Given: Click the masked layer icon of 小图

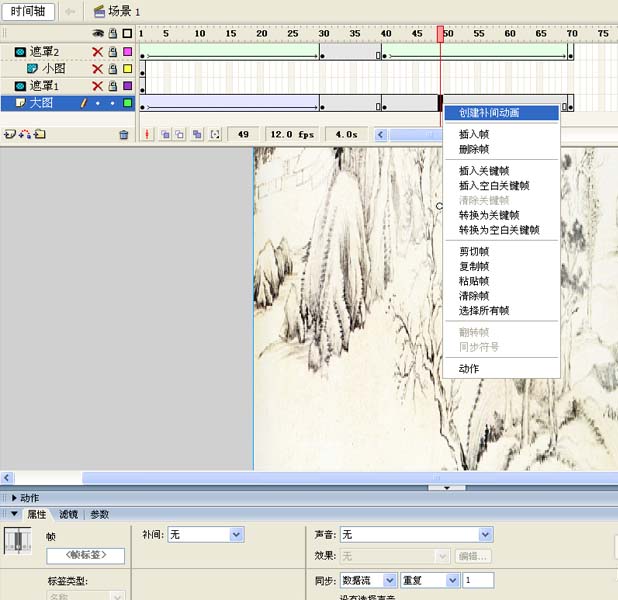Looking at the screenshot, I should (32, 69).
